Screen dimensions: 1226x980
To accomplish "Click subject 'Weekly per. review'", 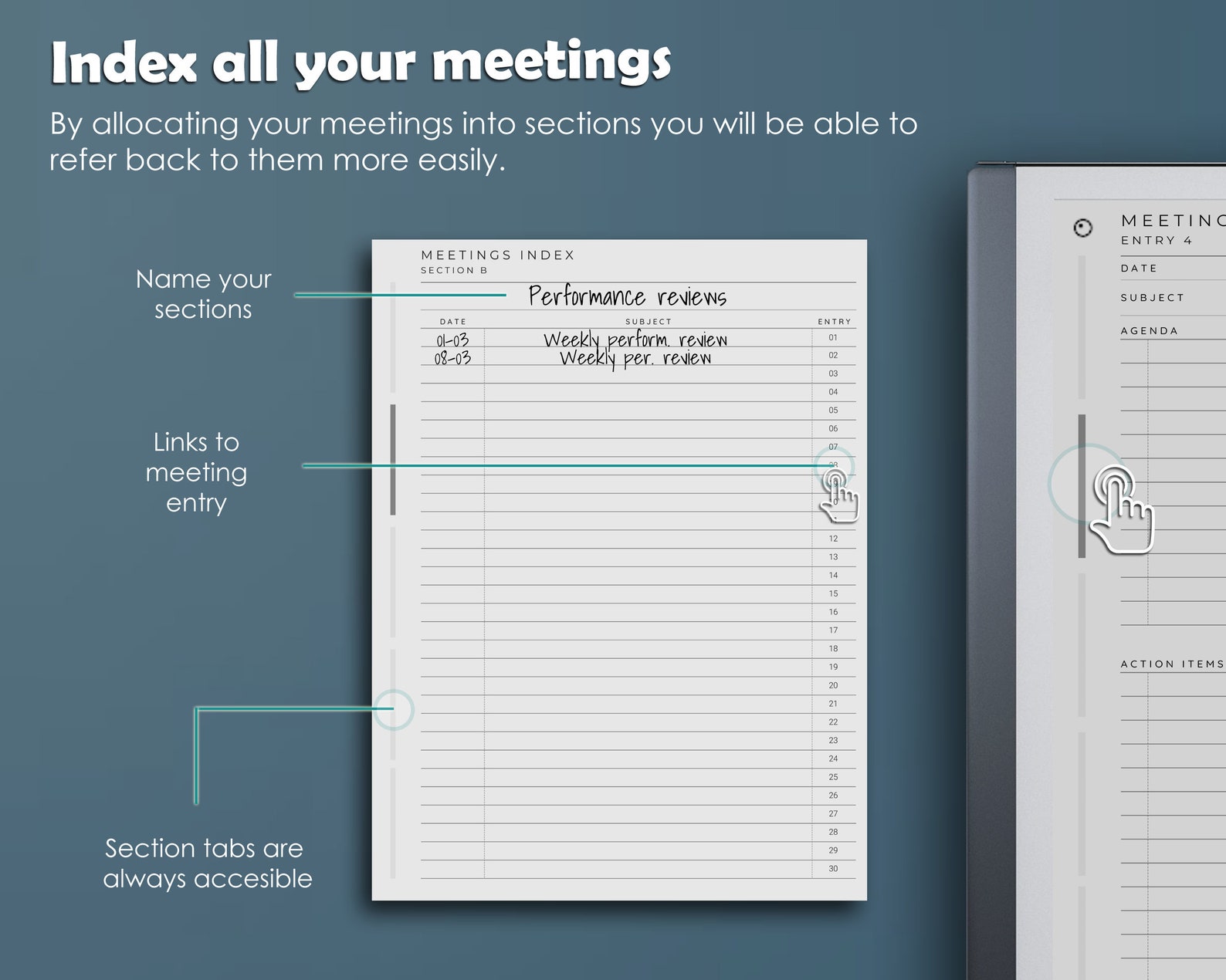I will 635,358.
